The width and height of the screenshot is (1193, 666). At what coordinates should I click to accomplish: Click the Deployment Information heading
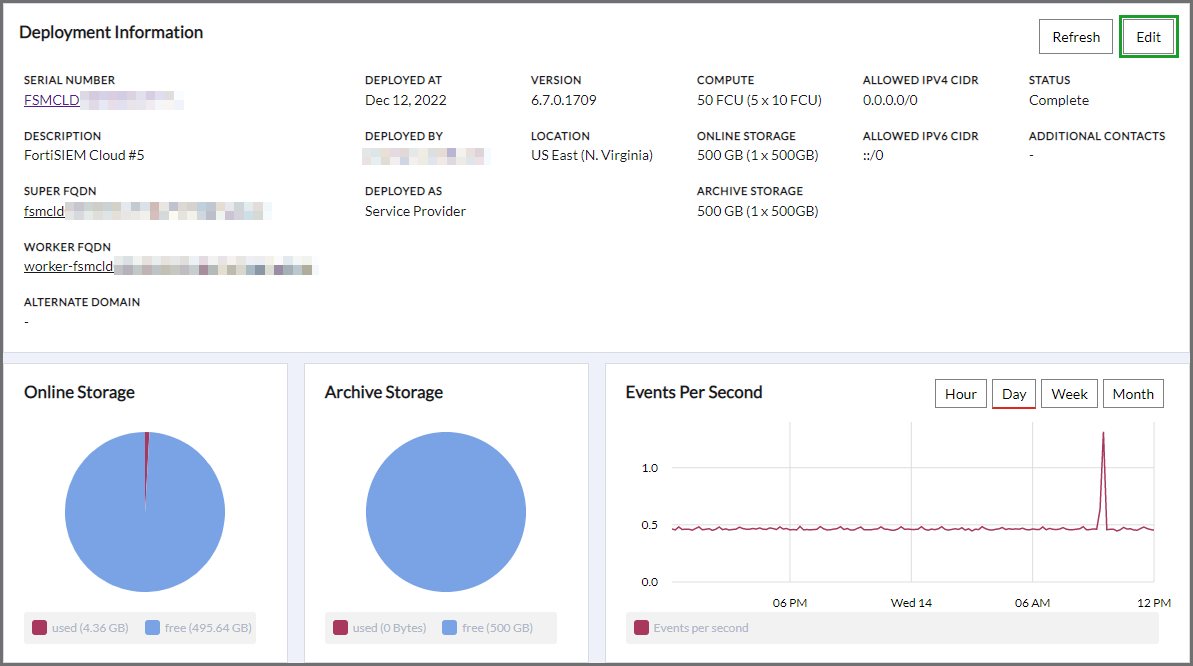(x=111, y=32)
